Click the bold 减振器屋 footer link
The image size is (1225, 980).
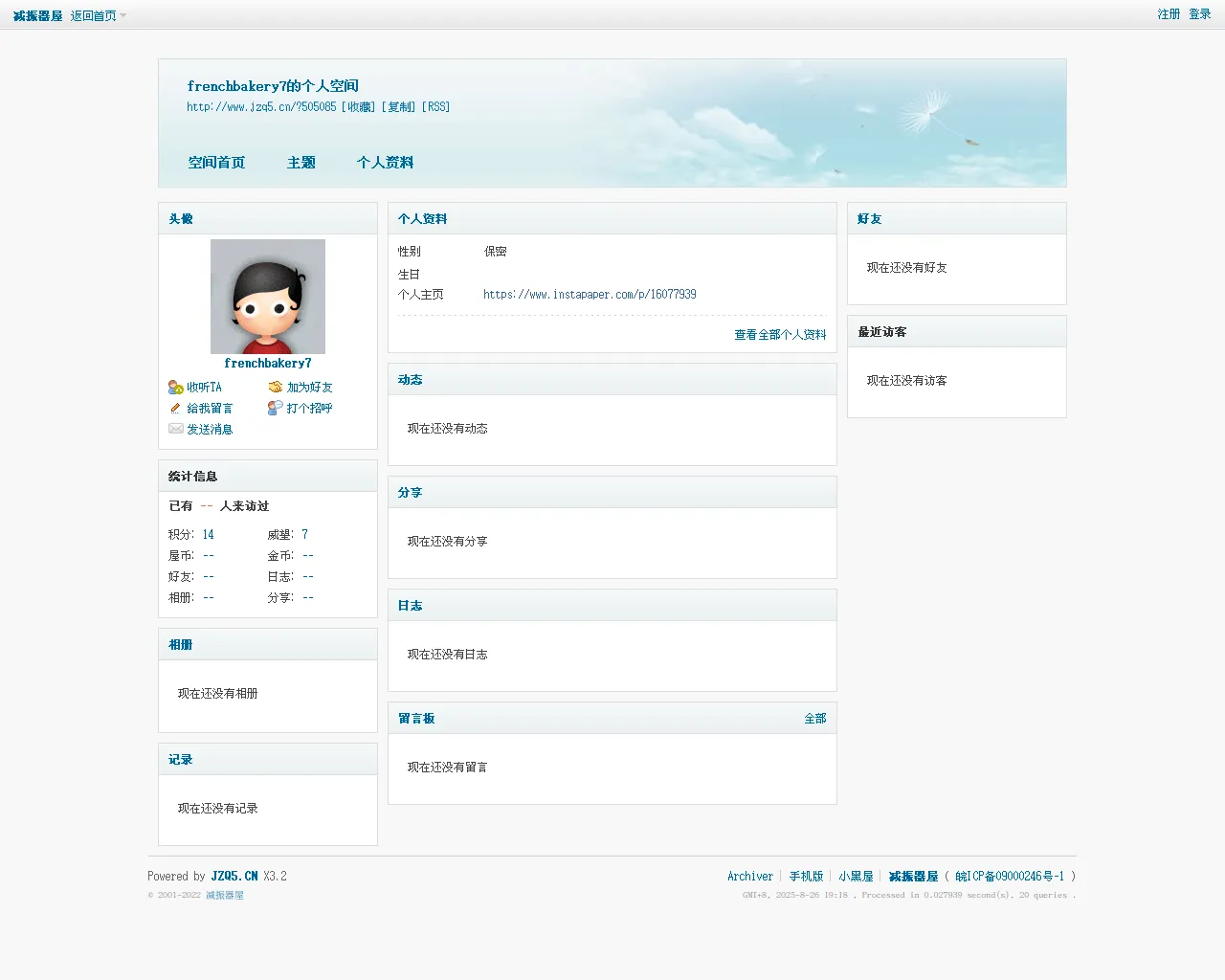coord(914,877)
